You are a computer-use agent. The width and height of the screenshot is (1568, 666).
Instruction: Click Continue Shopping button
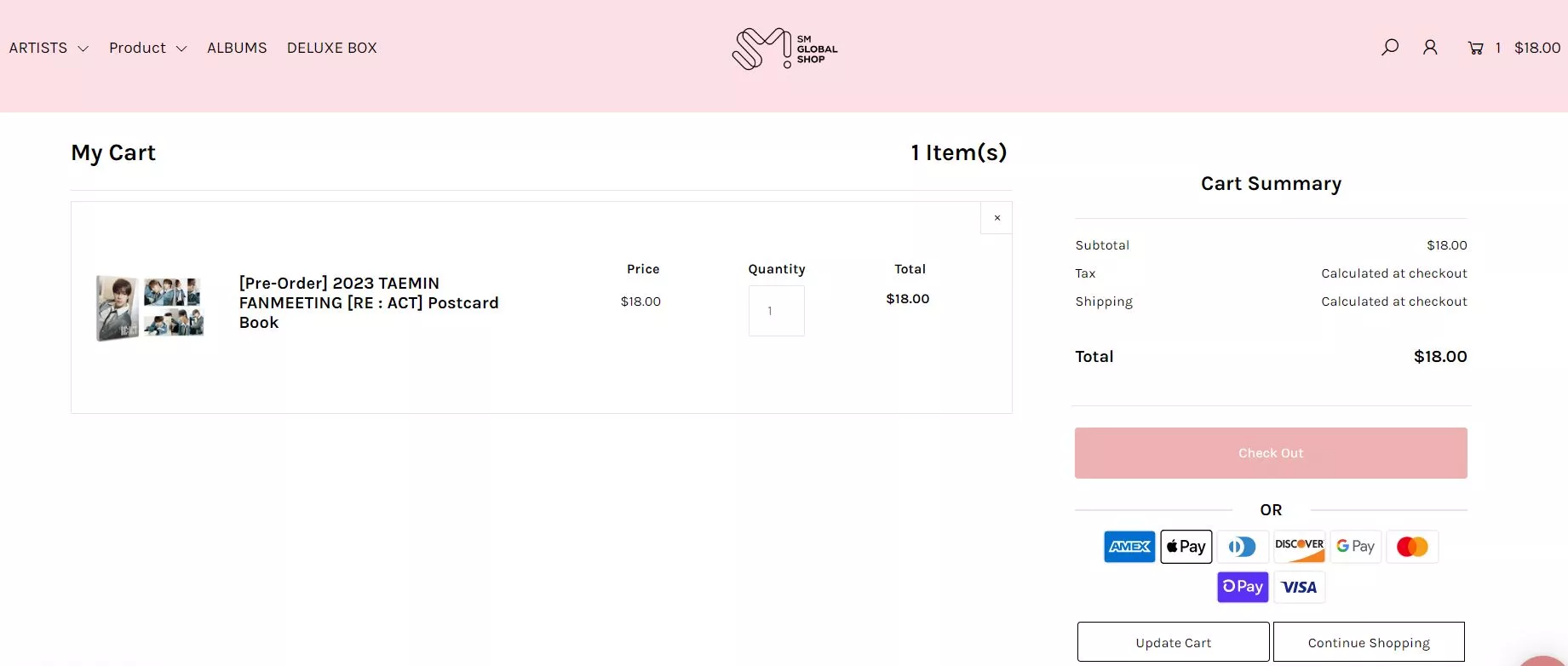pyautogui.click(x=1369, y=642)
